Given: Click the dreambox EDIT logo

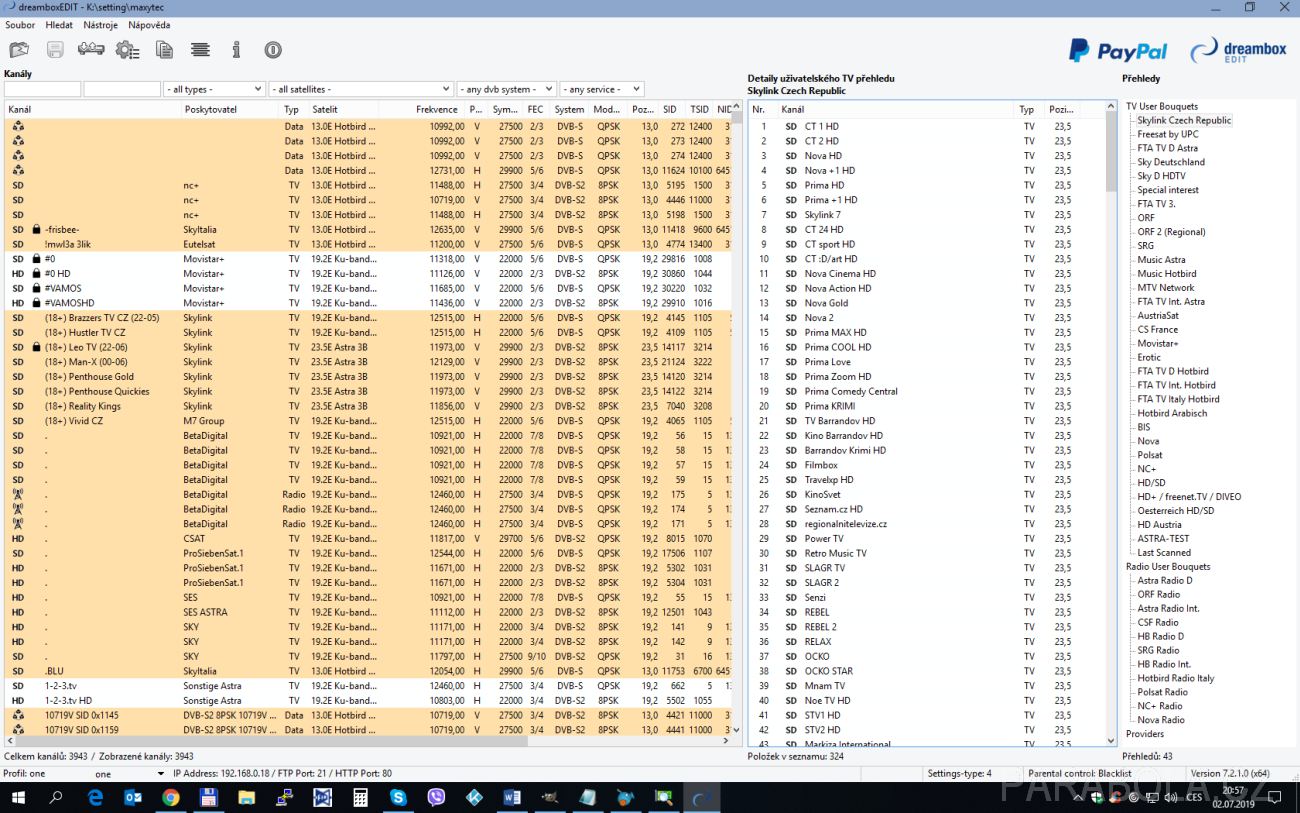Looking at the screenshot, I should coord(1238,50).
